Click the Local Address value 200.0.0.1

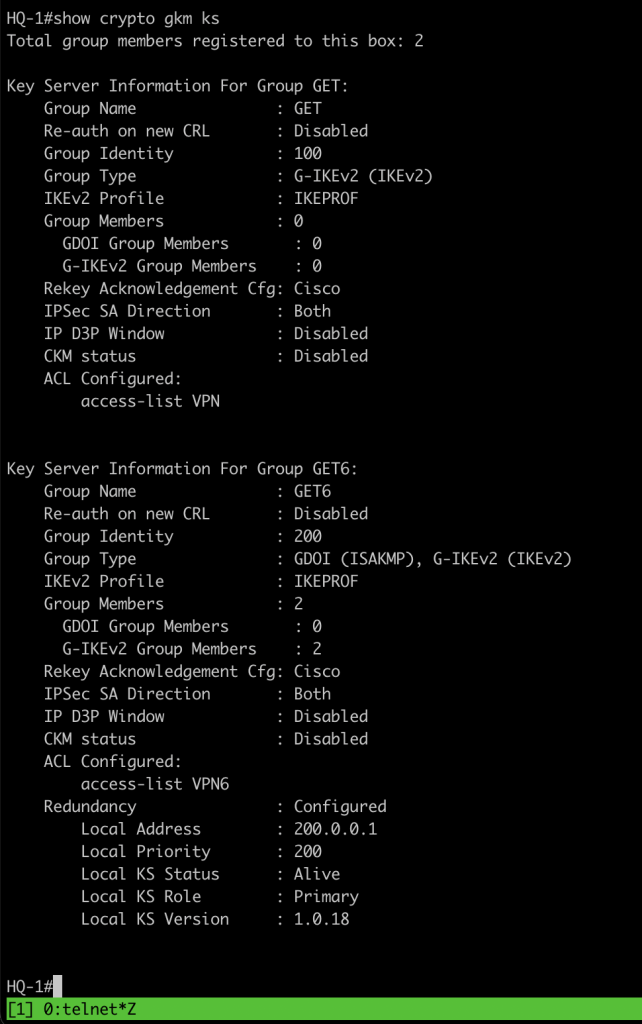pos(335,829)
